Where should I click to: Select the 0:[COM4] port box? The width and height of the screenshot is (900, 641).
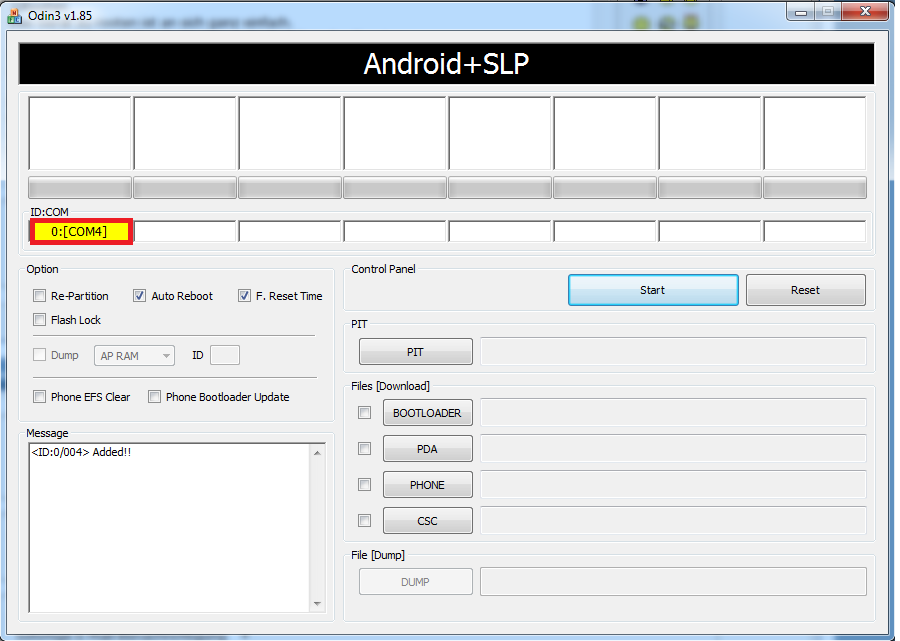pyautogui.click(x=81, y=231)
